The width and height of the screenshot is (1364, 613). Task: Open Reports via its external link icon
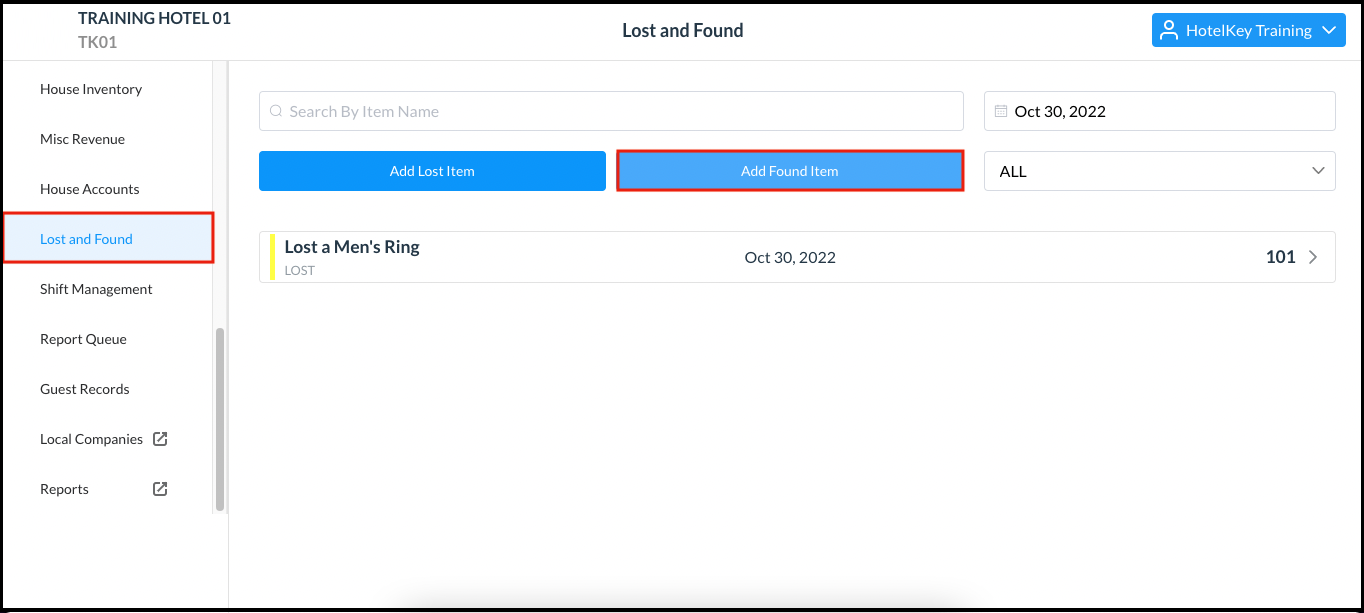pos(159,488)
